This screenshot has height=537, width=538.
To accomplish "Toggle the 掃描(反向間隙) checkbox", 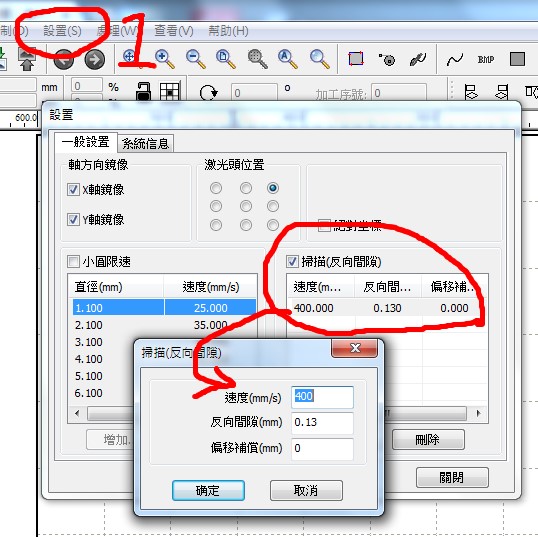I will pos(292,261).
